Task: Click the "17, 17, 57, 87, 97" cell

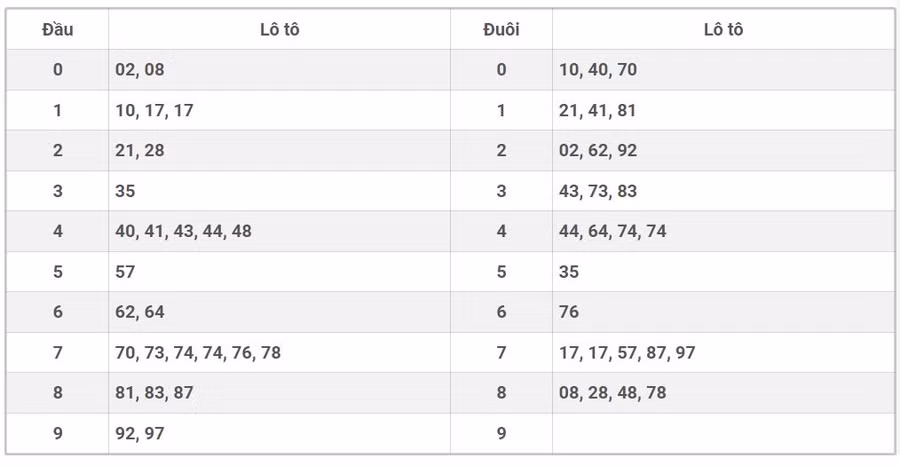Action: pyautogui.click(x=627, y=352)
